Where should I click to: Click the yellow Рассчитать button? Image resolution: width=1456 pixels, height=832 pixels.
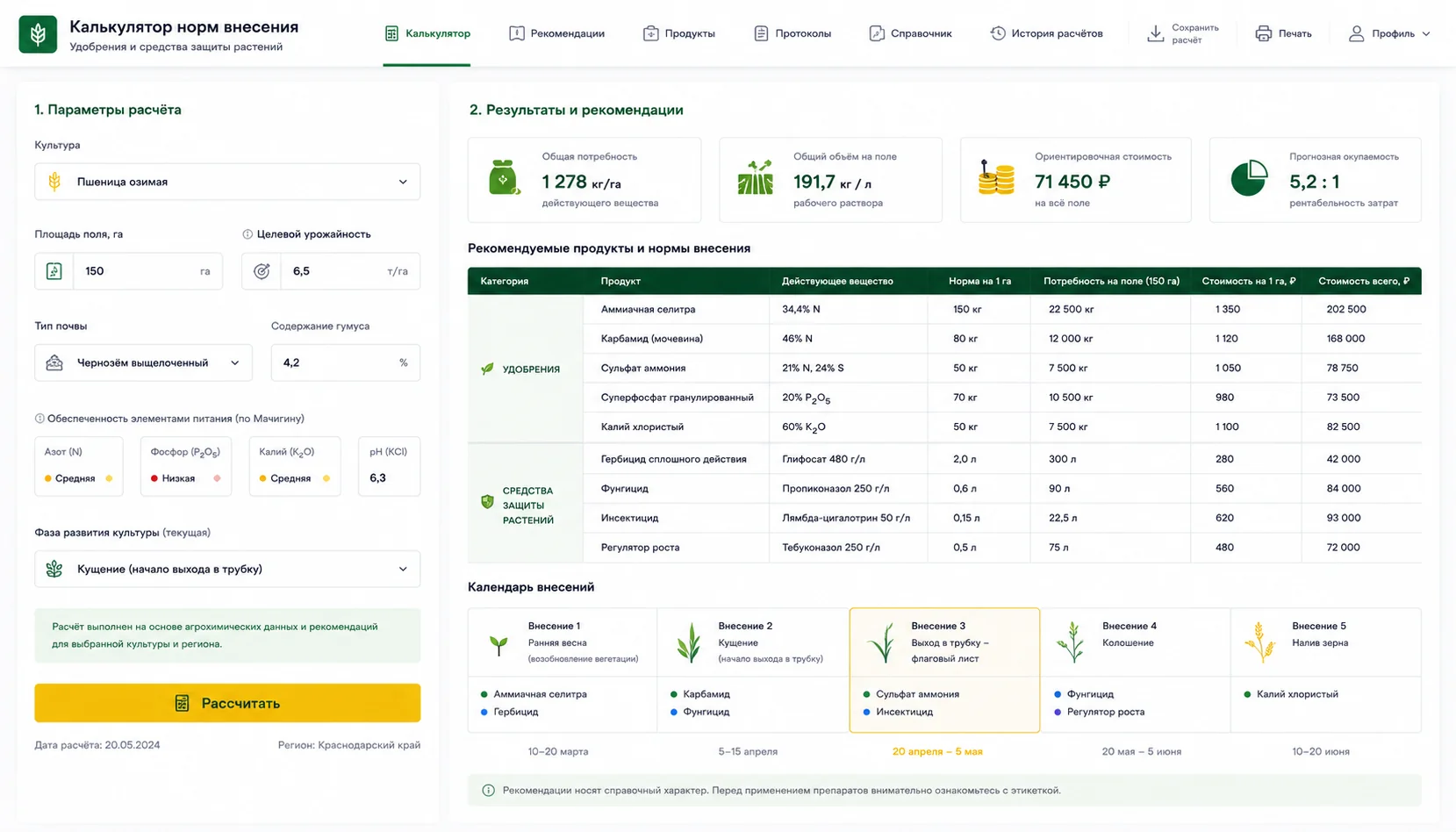coord(227,703)
